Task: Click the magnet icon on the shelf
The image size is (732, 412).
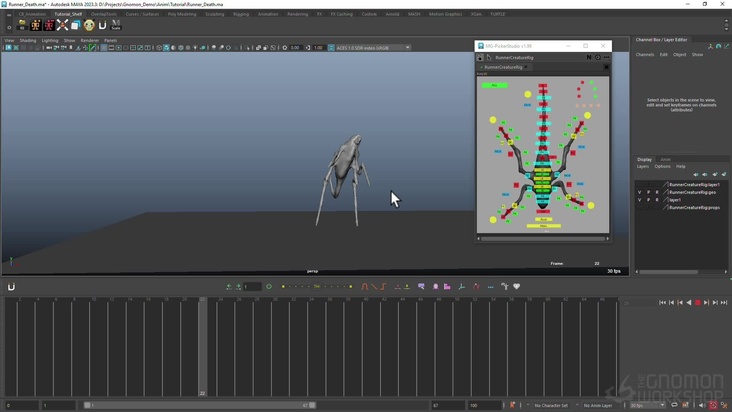Action: pyautogui.click(x=102, y=25)
